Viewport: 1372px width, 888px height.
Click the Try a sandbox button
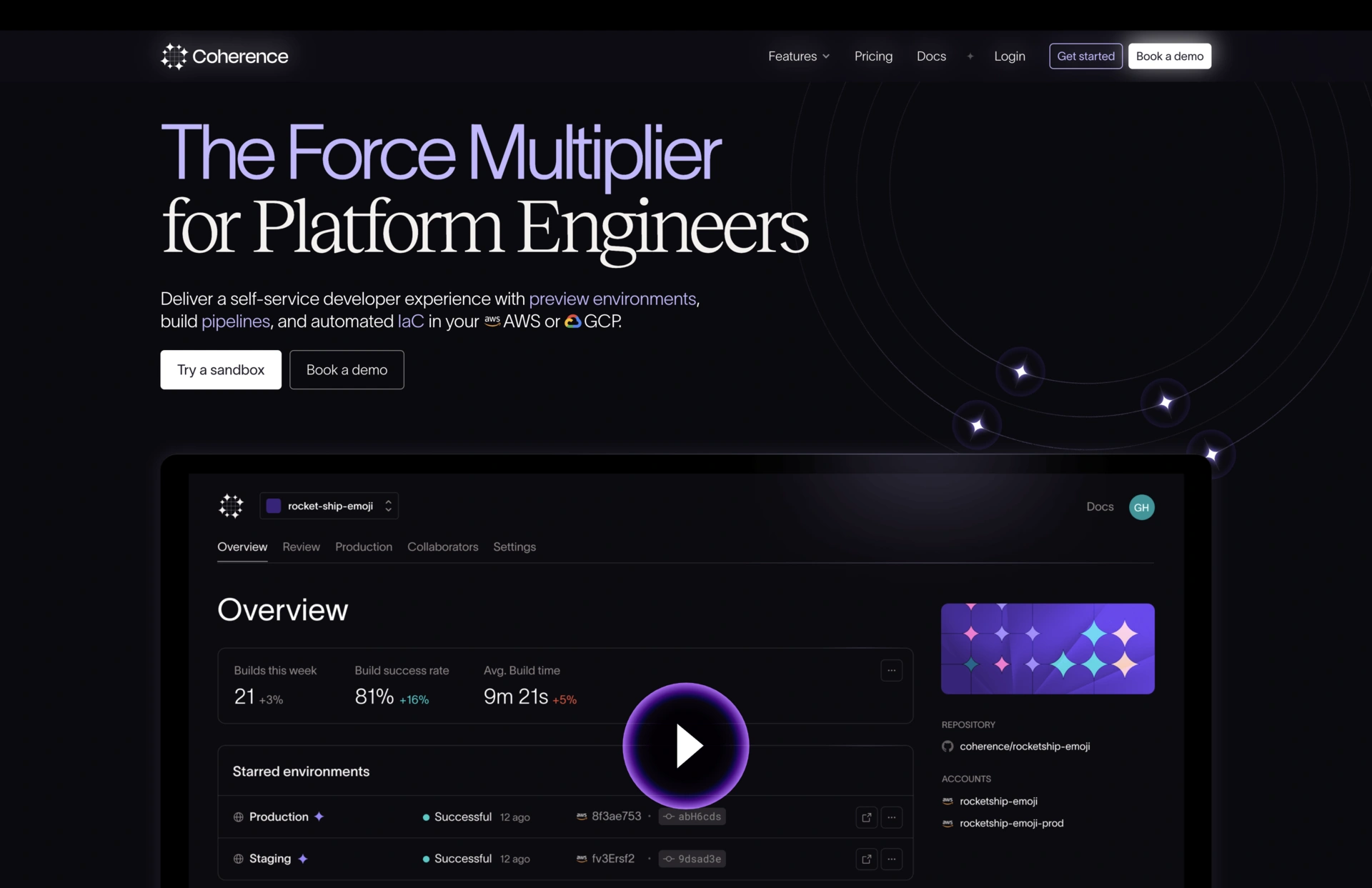221,369
